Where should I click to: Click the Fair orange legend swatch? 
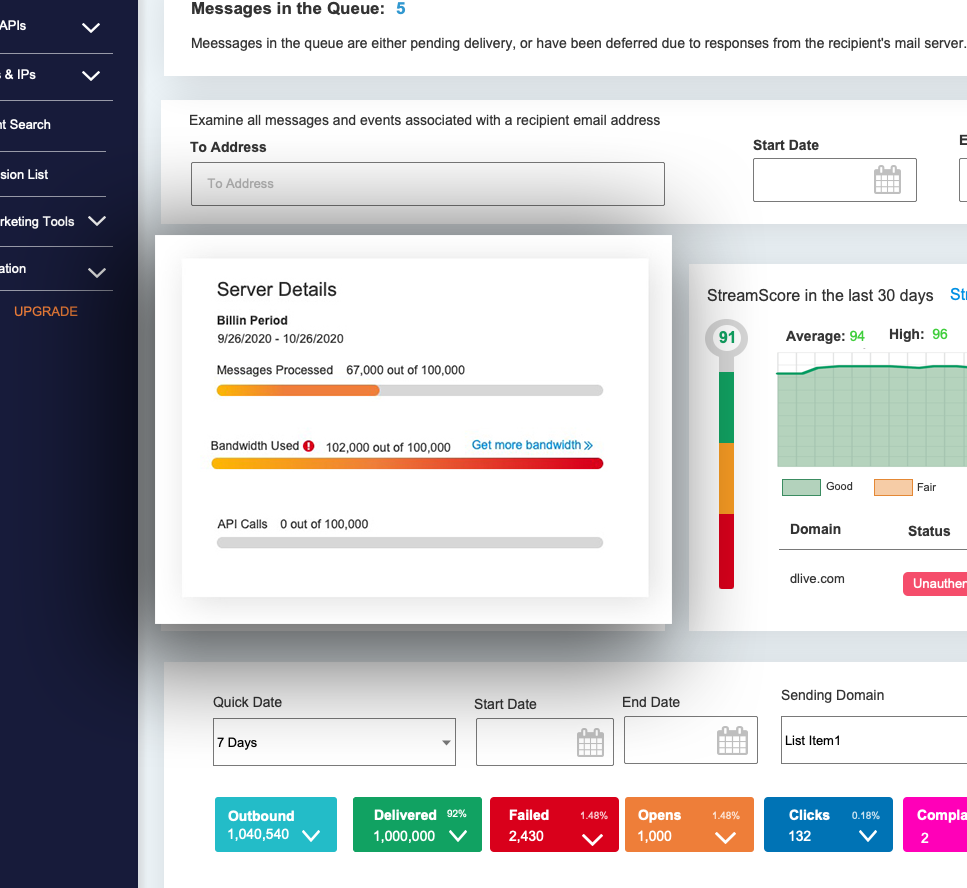(893, 487)
